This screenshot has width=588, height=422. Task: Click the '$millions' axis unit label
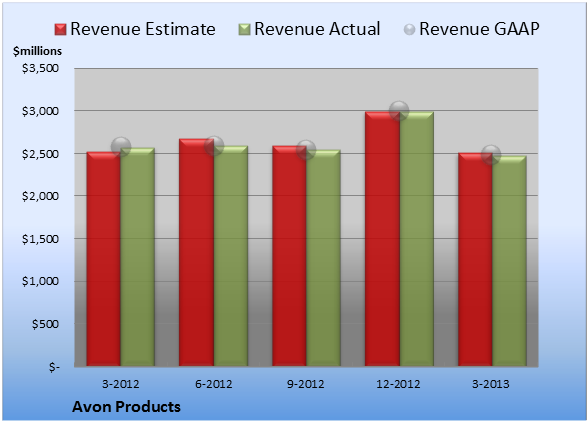[37, 51]
